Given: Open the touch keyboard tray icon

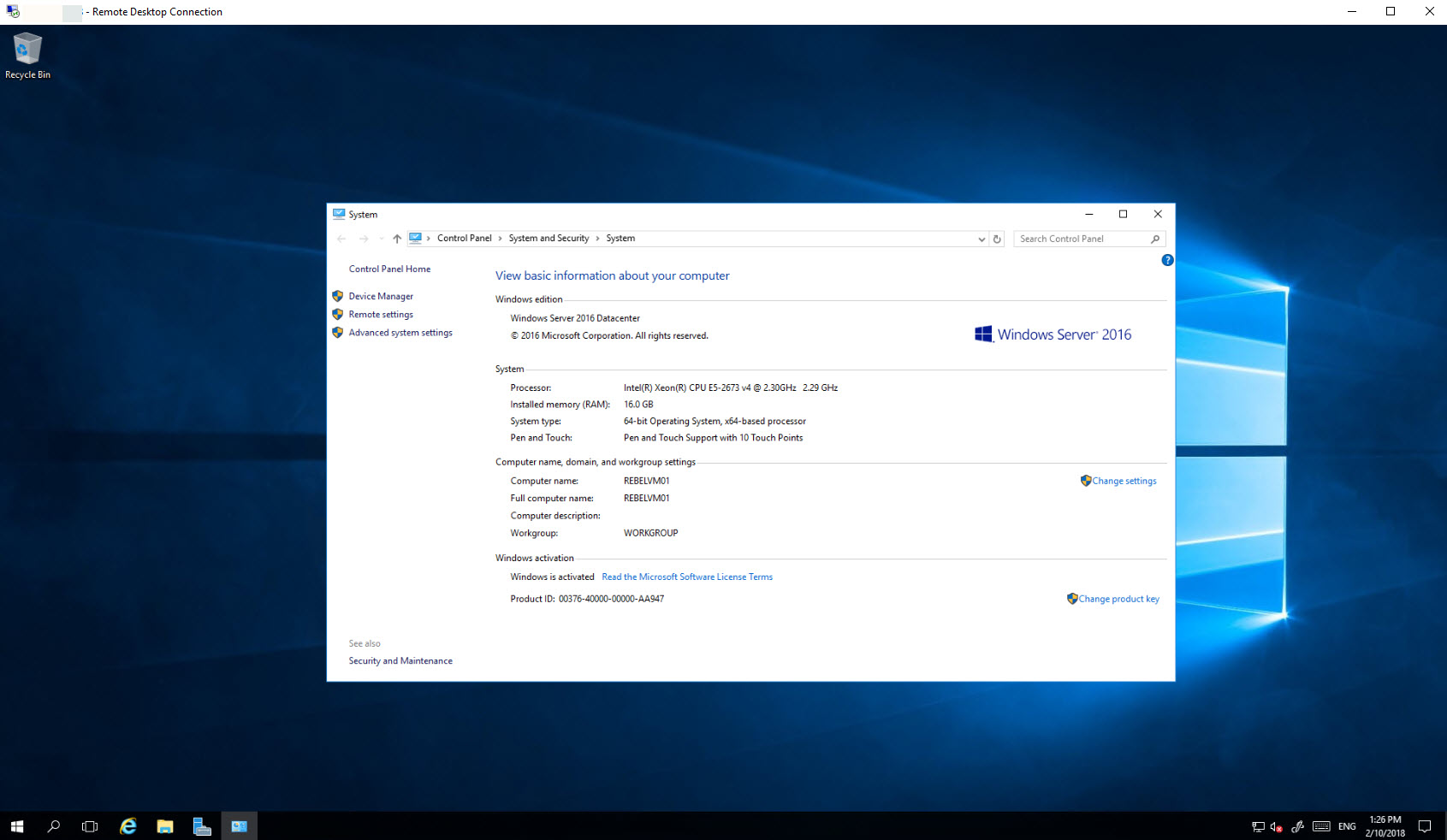Looking at the screenshot, I should pos(1321,827).
